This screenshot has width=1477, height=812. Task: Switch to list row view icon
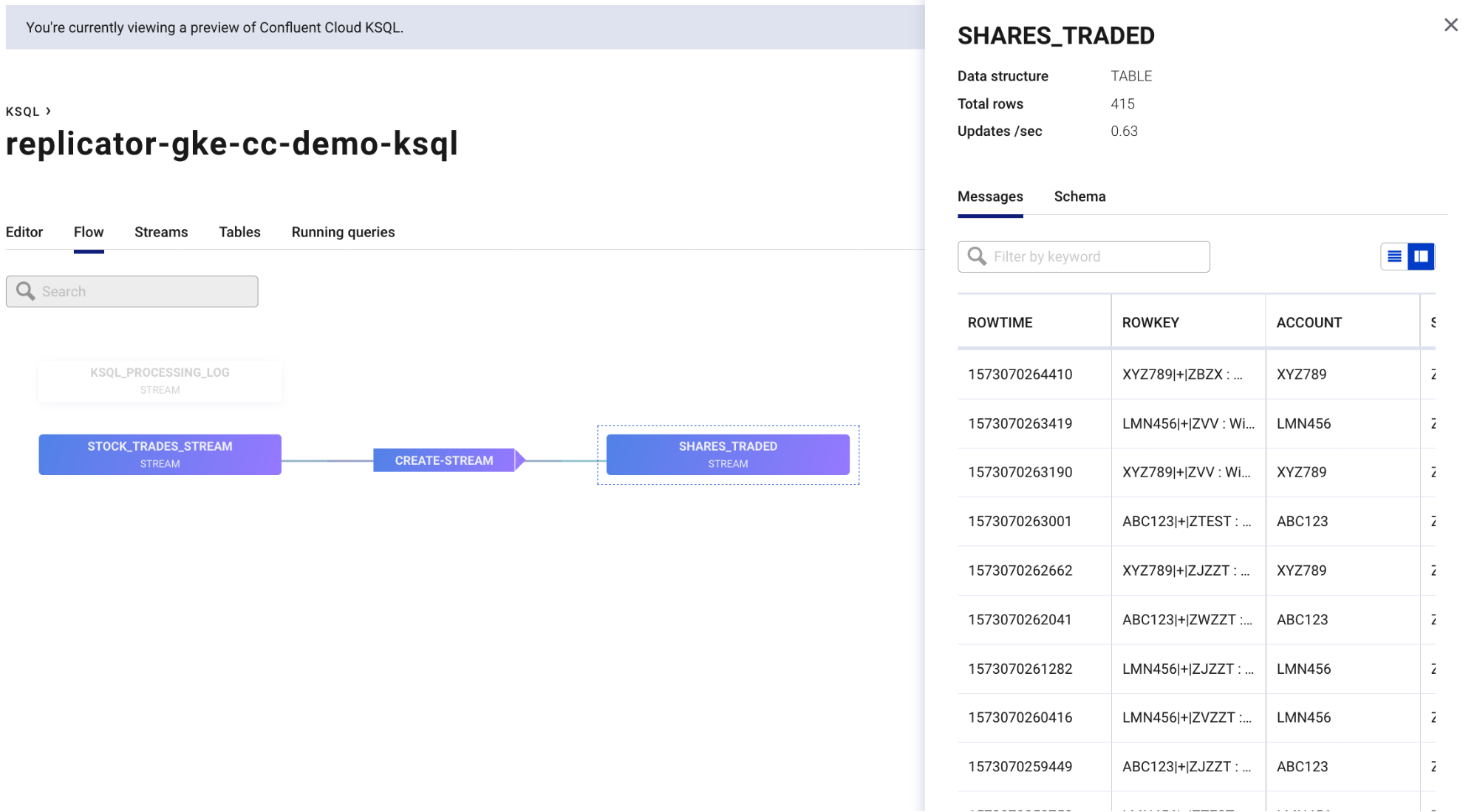point(1394,256)
